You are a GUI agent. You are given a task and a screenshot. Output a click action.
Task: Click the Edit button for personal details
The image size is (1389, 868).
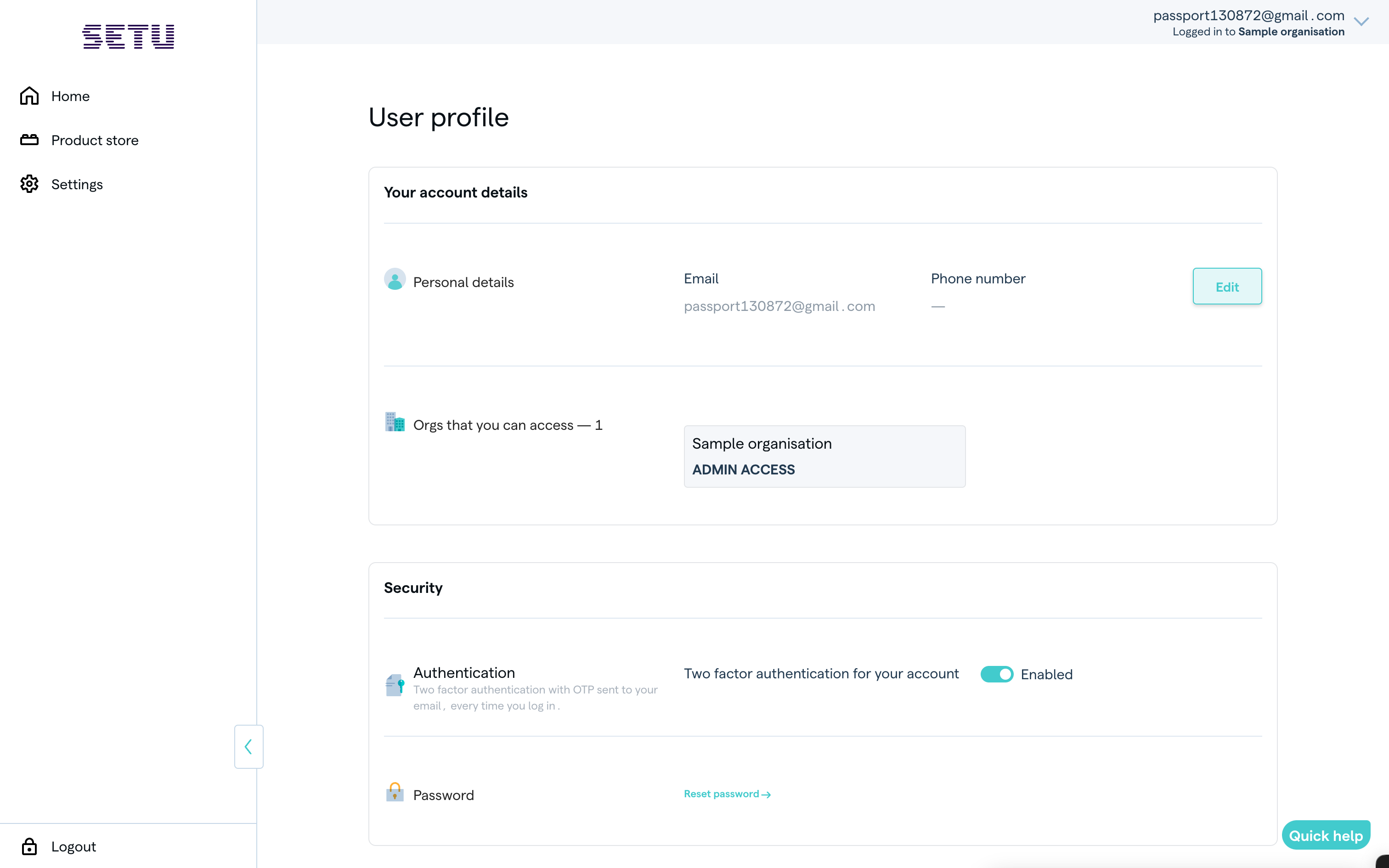(1226, 286)
